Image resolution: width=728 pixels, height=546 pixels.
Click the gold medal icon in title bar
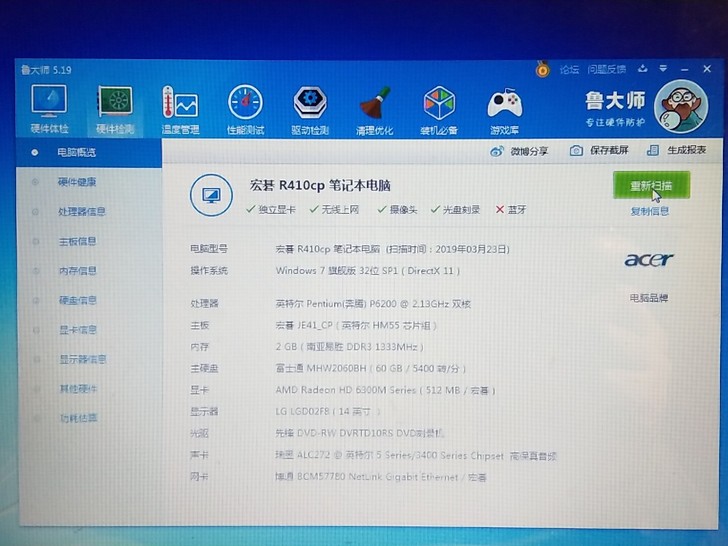click(x=542, y=70)
